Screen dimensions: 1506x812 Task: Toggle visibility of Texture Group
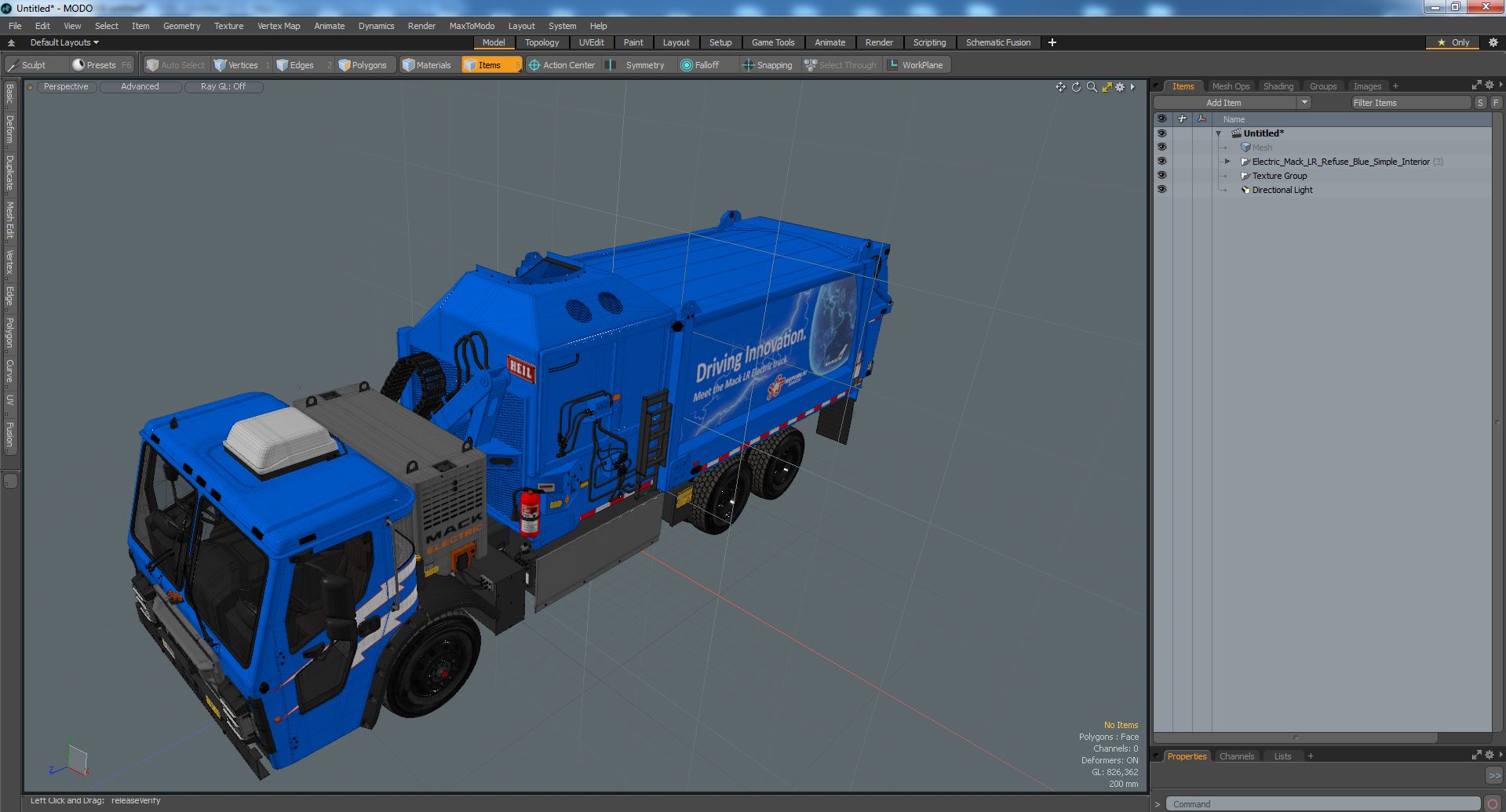(x=1161, y=176)
